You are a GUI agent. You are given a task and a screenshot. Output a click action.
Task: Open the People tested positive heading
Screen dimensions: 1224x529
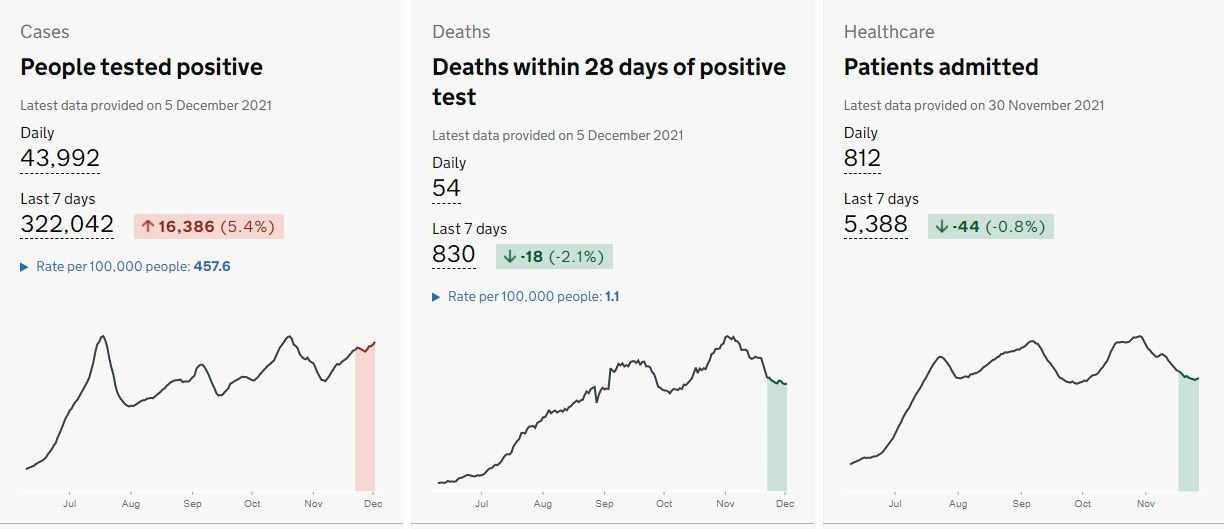click(141, 68)
